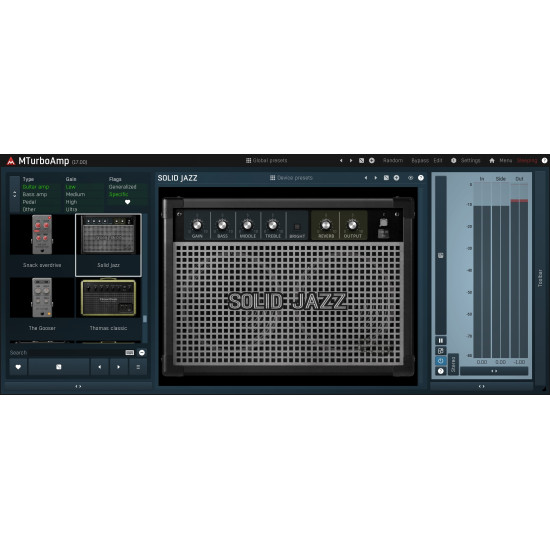Open the Global presets grid
The width and height of the screenshot is (550, 550).
point(266,160)
